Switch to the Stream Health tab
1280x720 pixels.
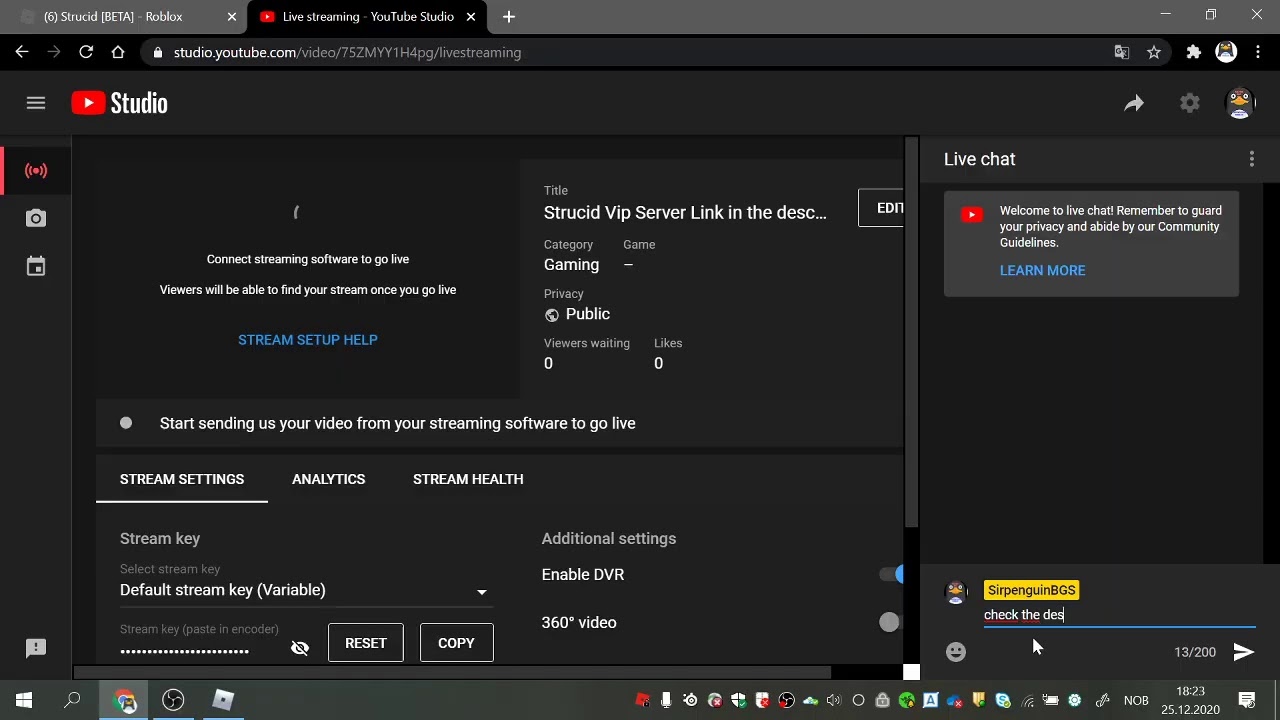tap(468, 479)
